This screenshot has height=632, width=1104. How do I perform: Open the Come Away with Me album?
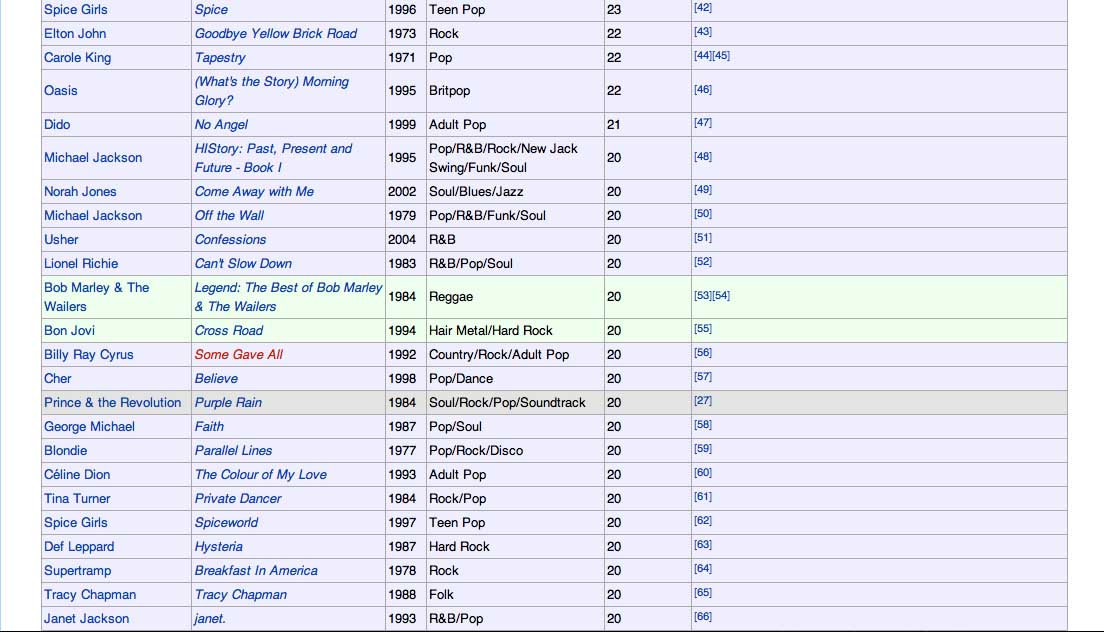point(254,191)
